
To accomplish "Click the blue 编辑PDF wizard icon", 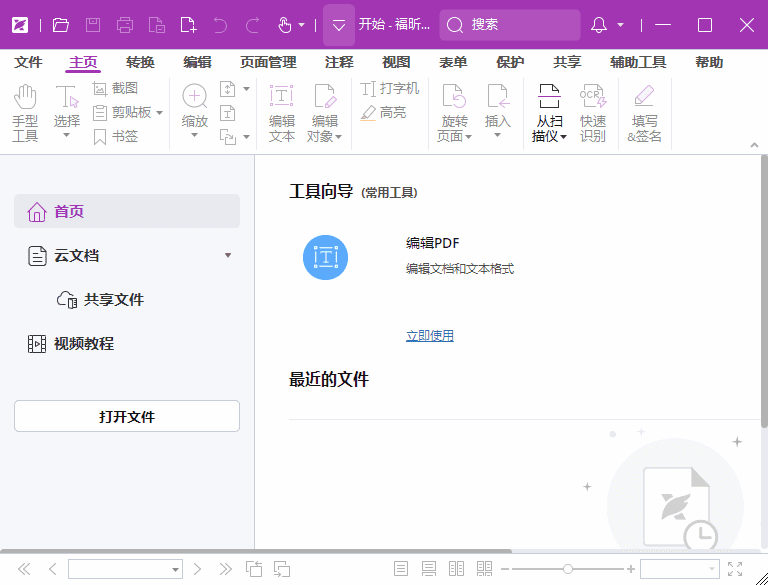I will (325, 257).
